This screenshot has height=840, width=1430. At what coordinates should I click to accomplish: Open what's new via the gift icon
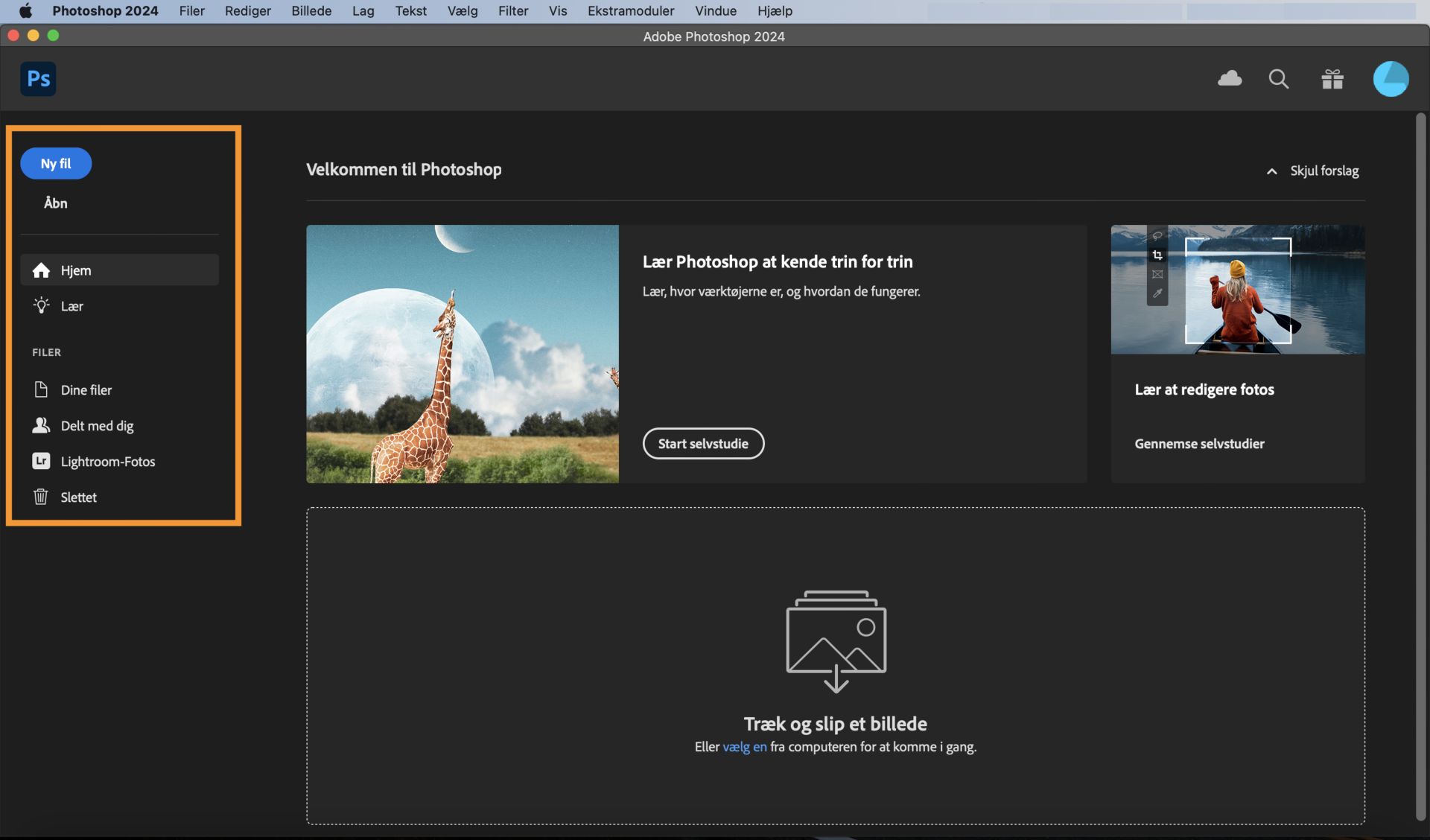[x=1332, y=78]
